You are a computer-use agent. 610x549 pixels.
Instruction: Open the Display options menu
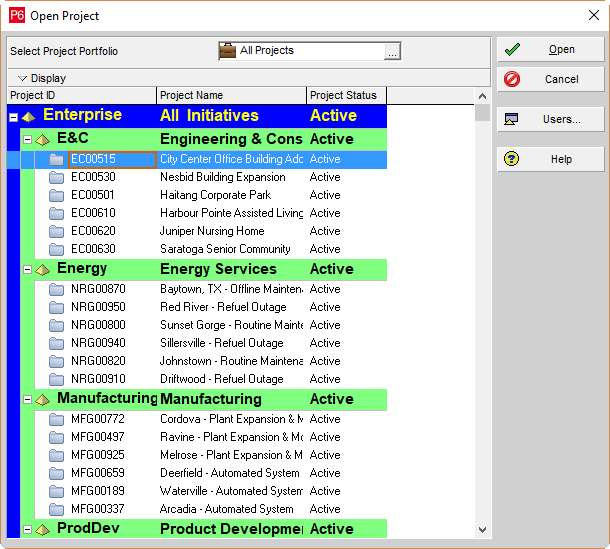coord(42,78)
